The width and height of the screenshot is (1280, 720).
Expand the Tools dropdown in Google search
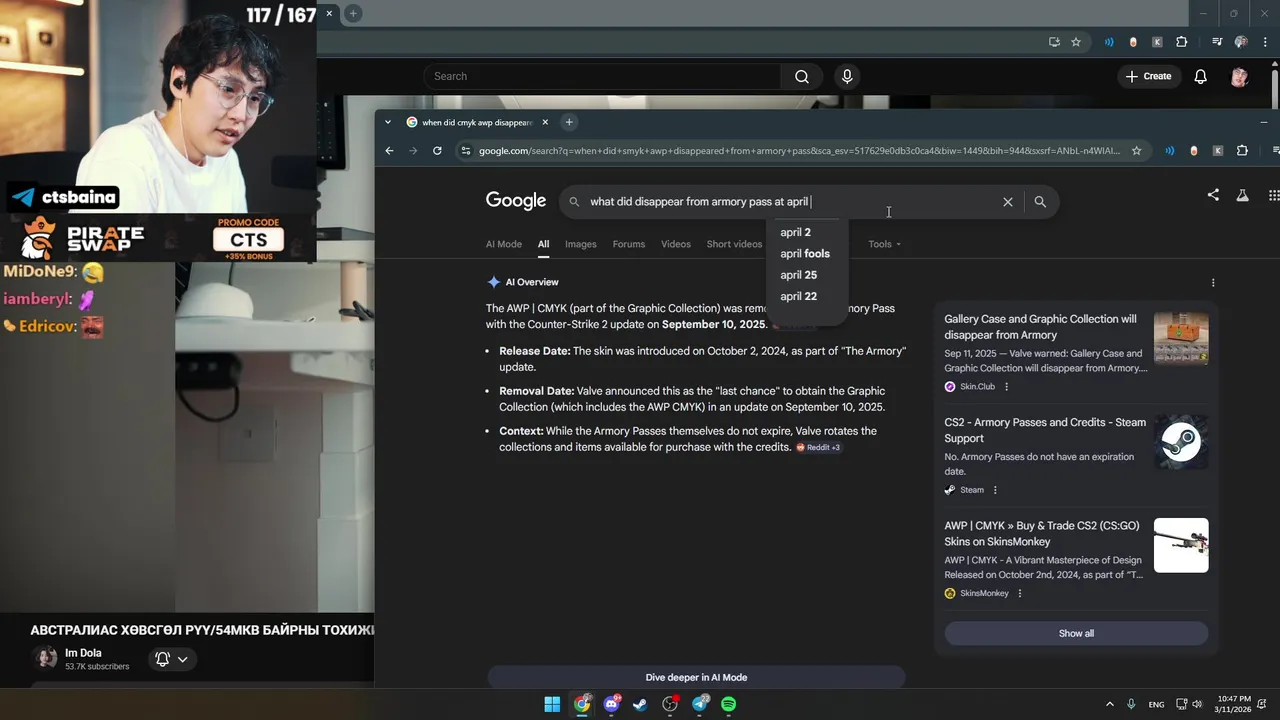(x=884, y=244)
